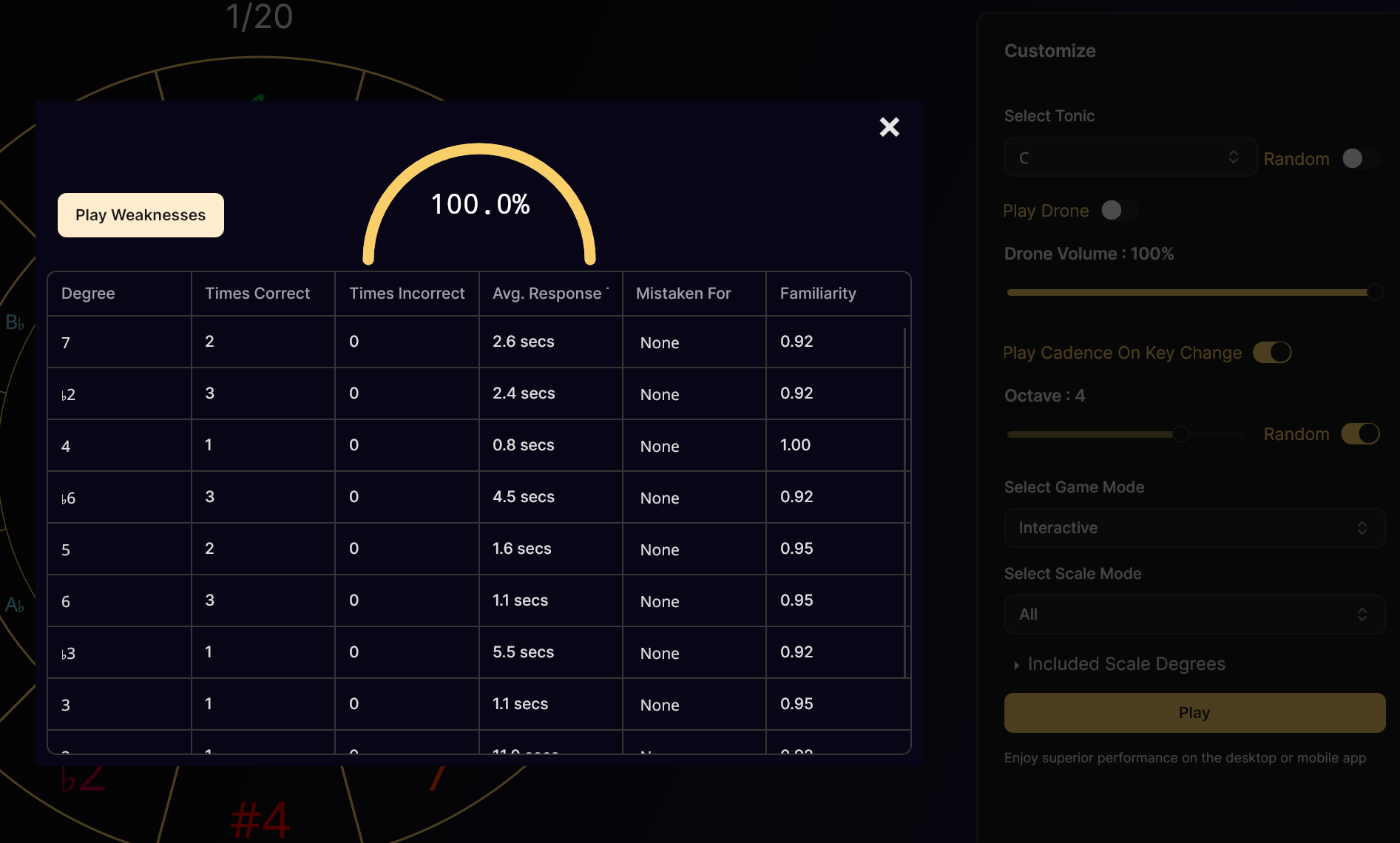Click the 2.4 secs response value
The width and height of the screenshot is (1400, 843).
tap(524, 393)
